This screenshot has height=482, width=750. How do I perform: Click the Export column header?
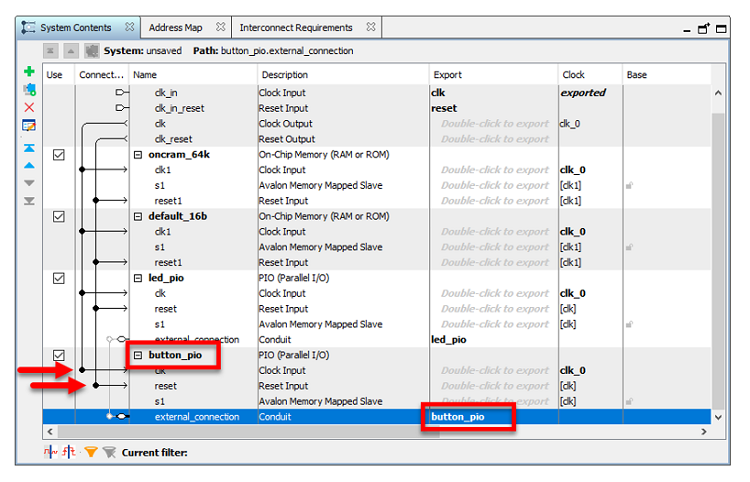click(x=494, y=75)
